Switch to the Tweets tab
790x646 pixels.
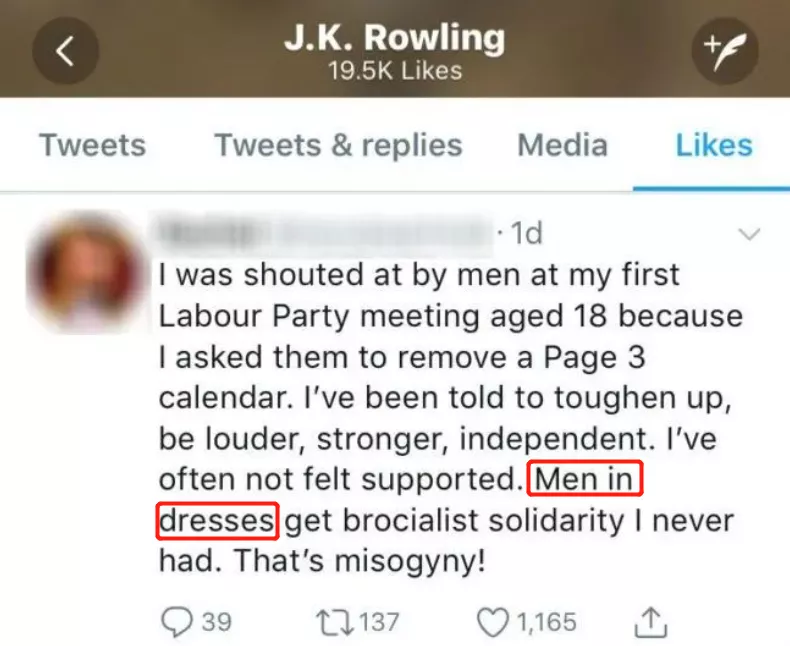[x=92, y=145]
